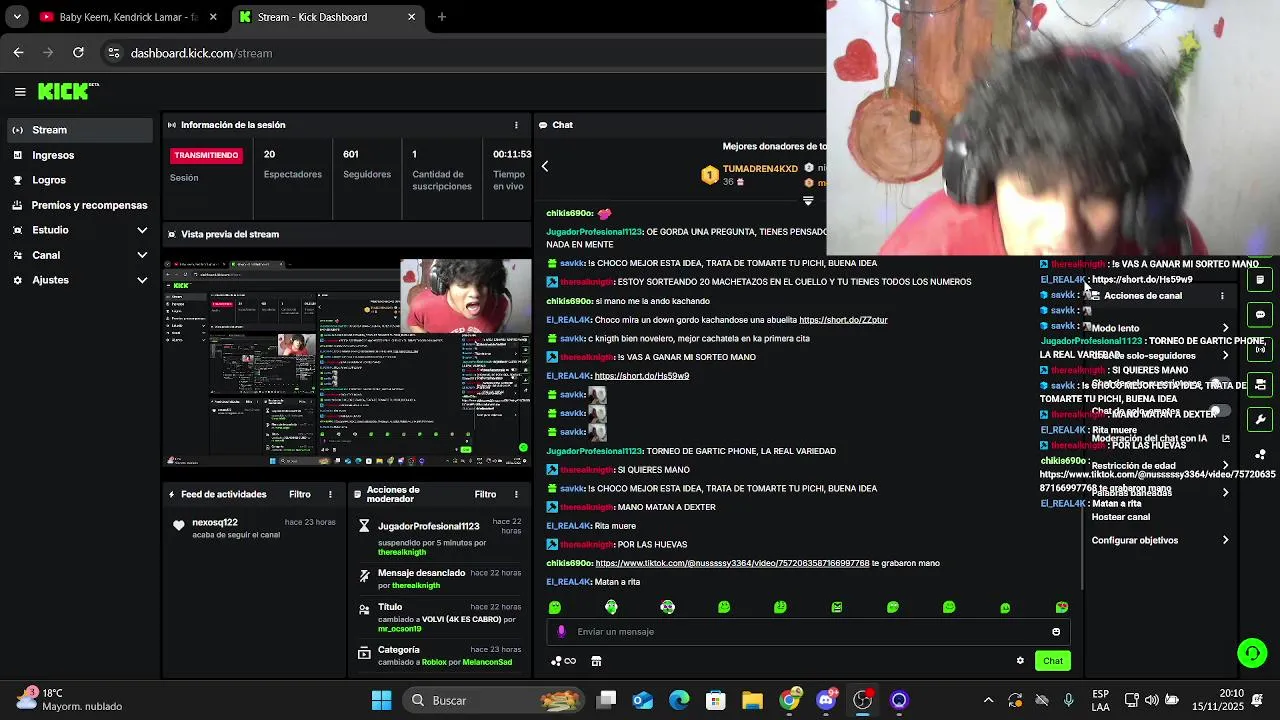Select Hostear canal option

[1121, 517]
